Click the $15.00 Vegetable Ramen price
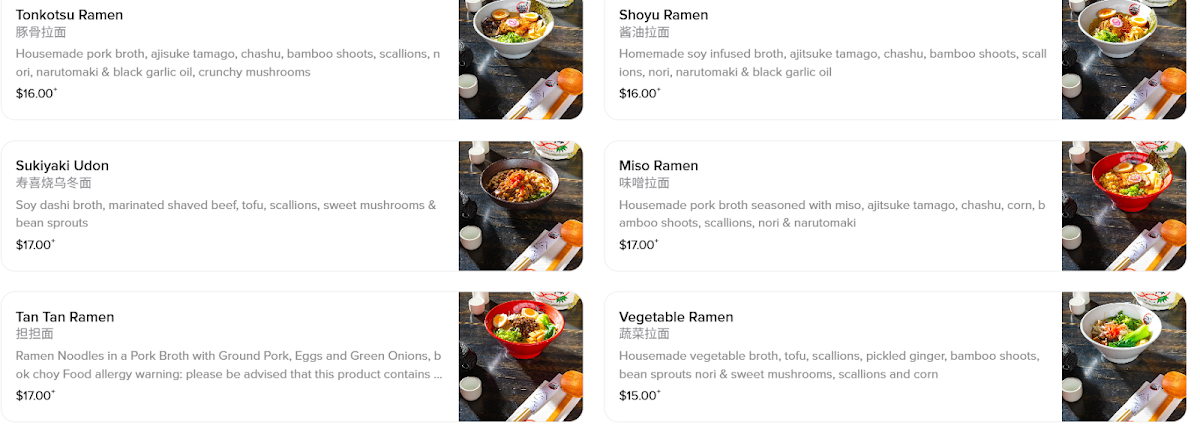Viewport: 1200px width, 425px height. click(x=638, y=396)
